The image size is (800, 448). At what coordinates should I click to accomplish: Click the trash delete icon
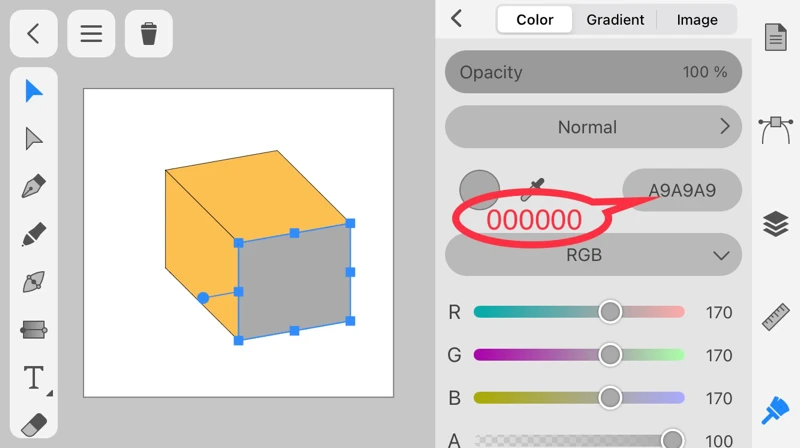149,34
